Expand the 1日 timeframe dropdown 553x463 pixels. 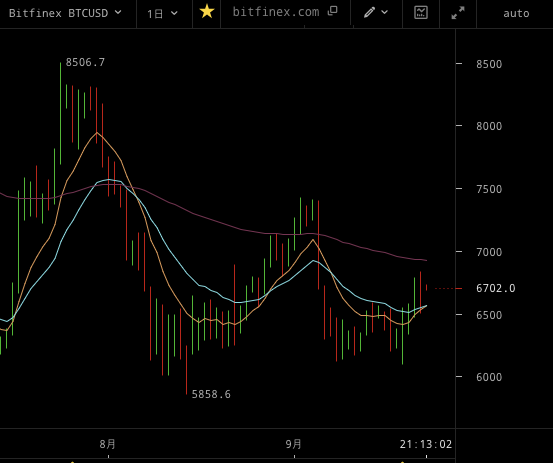click(162, 14)
